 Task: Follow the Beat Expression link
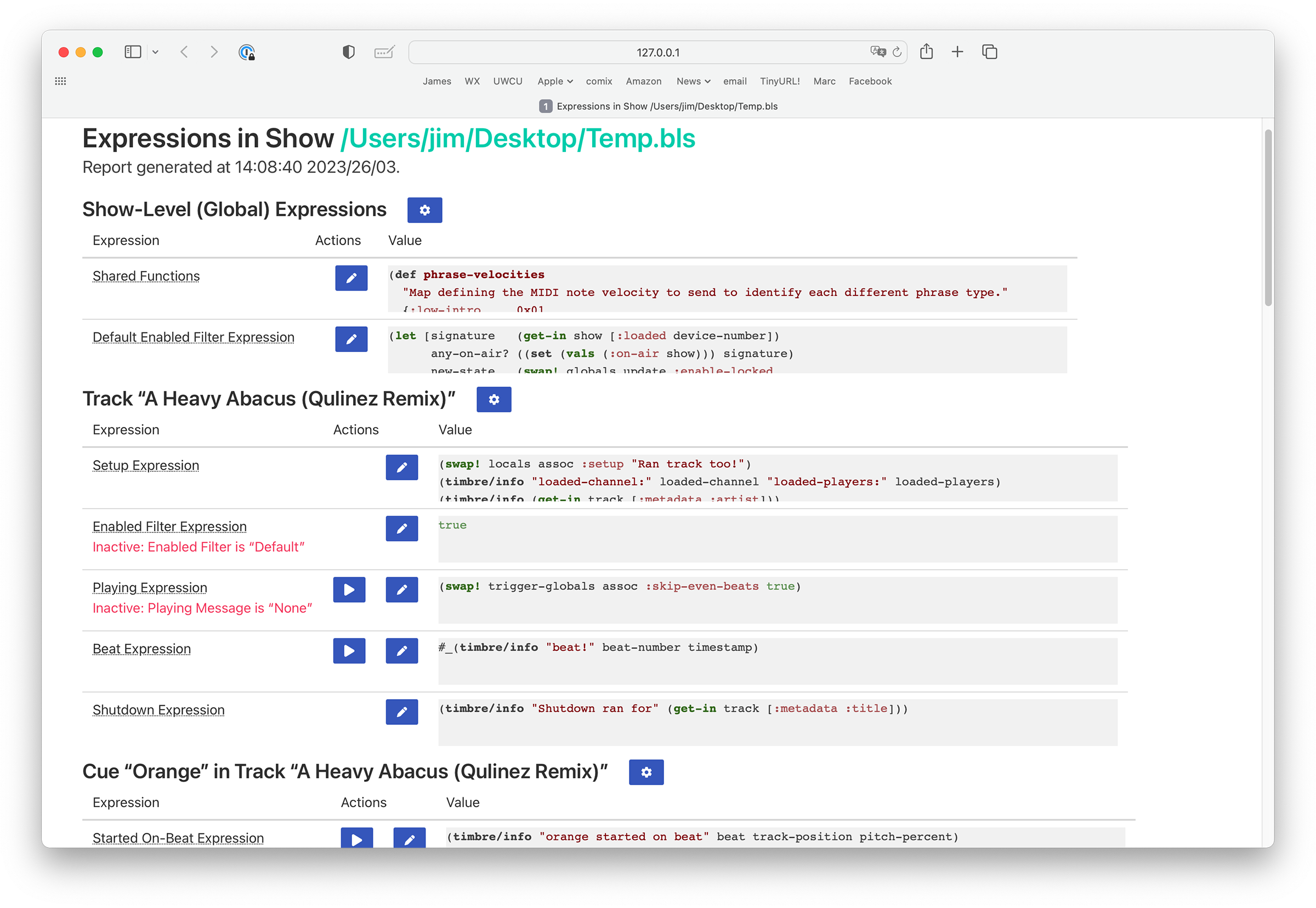[x=141, y=649]
